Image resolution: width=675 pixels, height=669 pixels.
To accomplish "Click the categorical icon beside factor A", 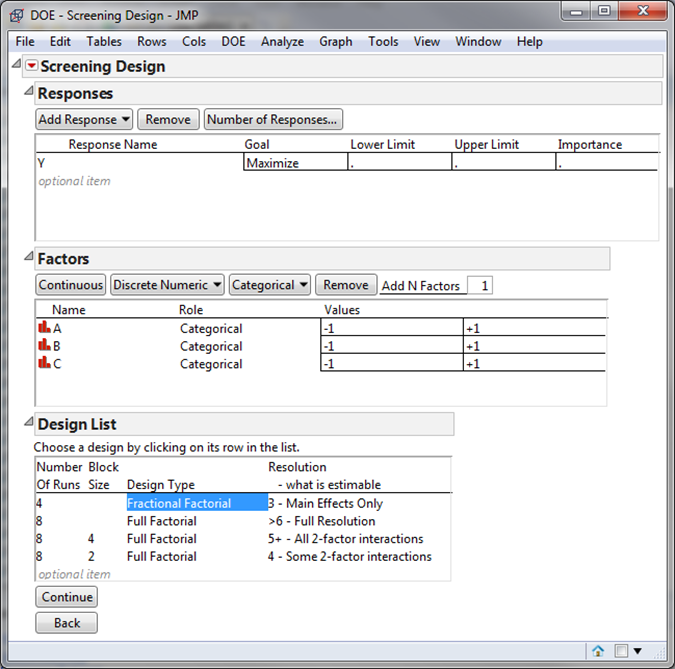I will tap(43, 328).
